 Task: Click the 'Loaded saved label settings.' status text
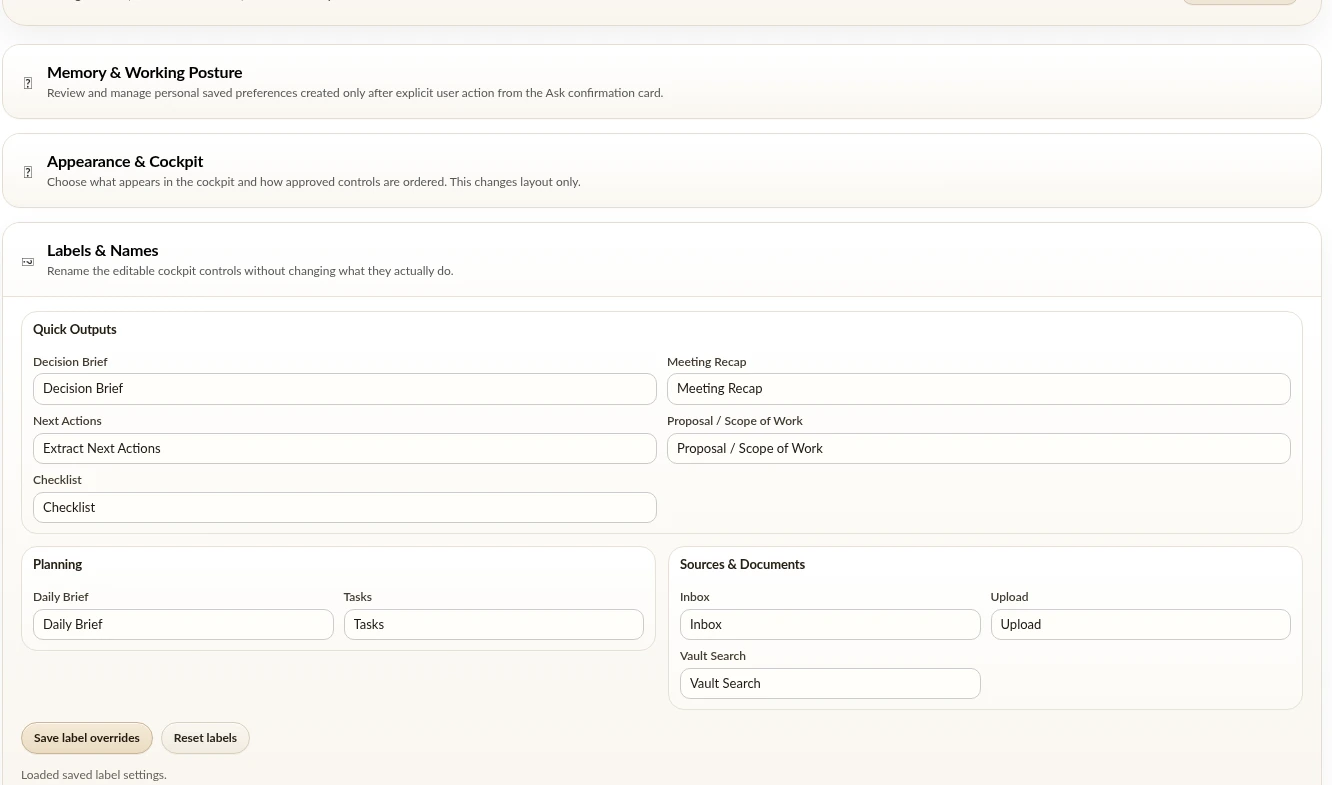(94, 775)
